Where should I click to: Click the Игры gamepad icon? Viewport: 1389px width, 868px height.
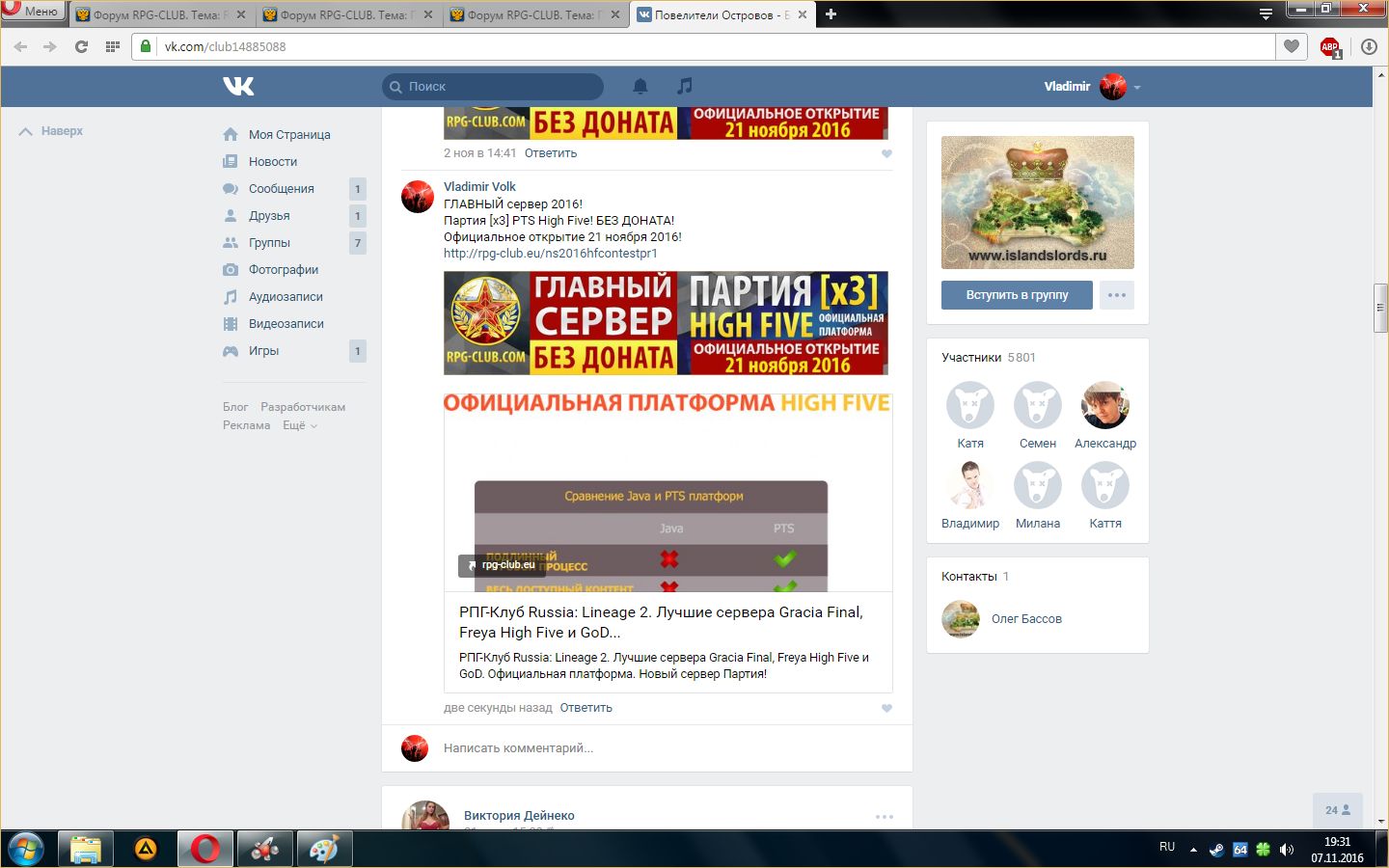(x=231, y=351)
